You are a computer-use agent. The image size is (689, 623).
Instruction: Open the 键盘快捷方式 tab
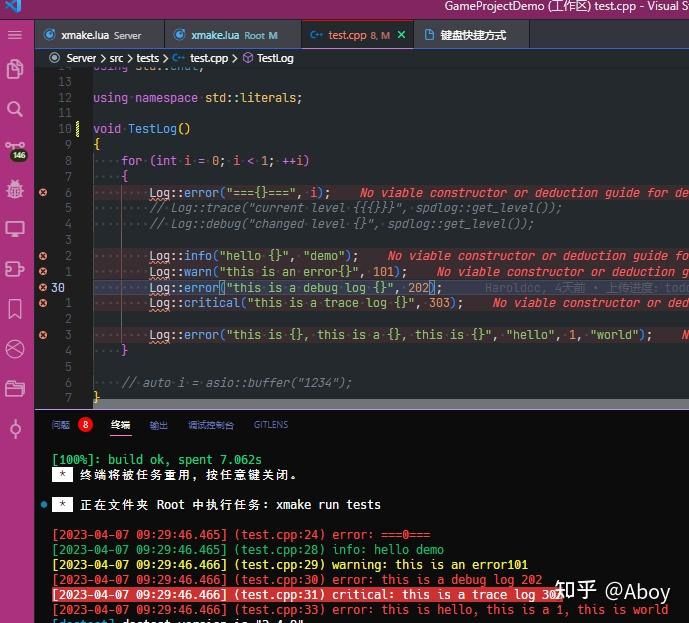(472, 35)
